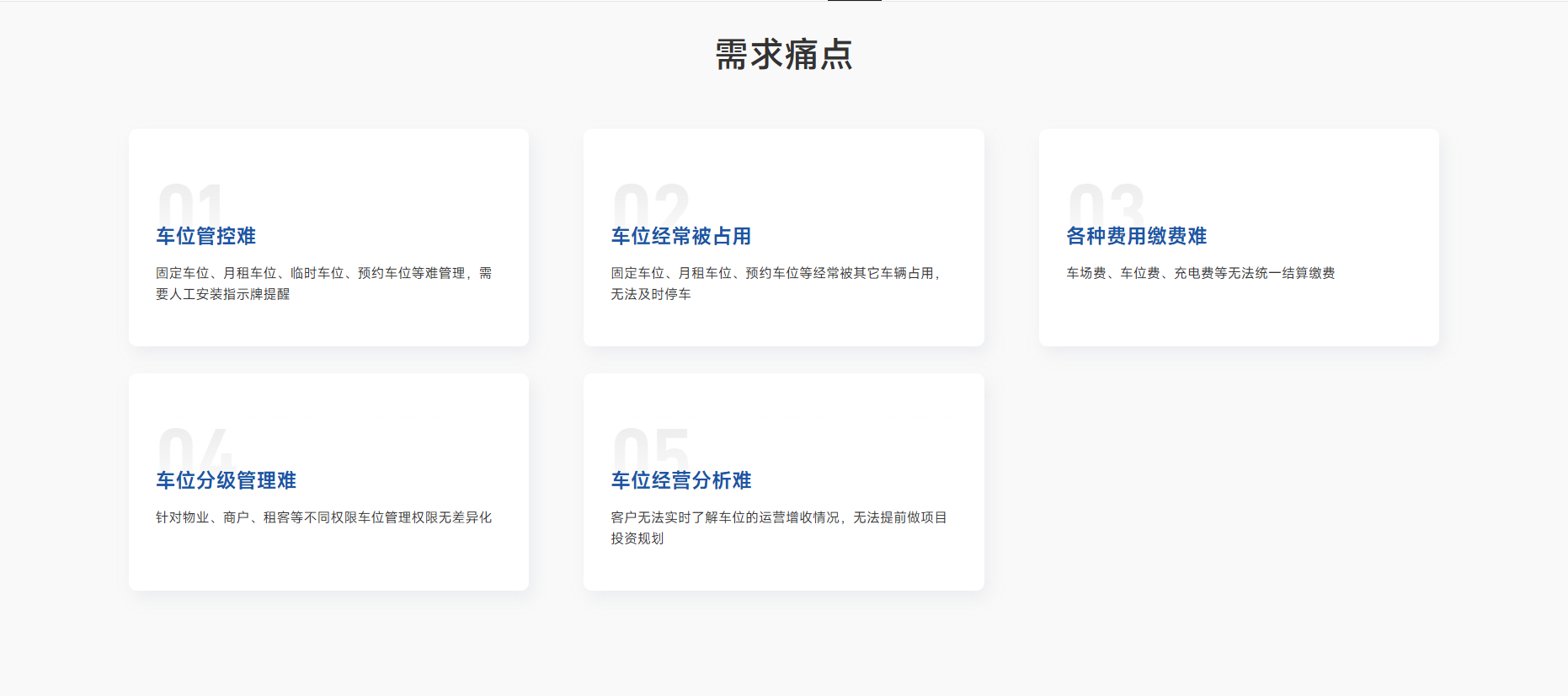Viewport: 1568px width, 696px height.
Task: Click the line 要人工安装指示牌提醒
Action: (222, 294)
